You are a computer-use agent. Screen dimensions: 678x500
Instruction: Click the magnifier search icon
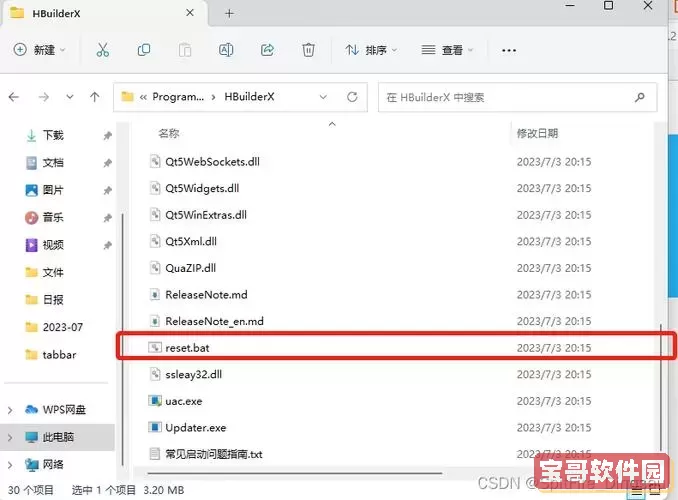click(x=640, y=97)
